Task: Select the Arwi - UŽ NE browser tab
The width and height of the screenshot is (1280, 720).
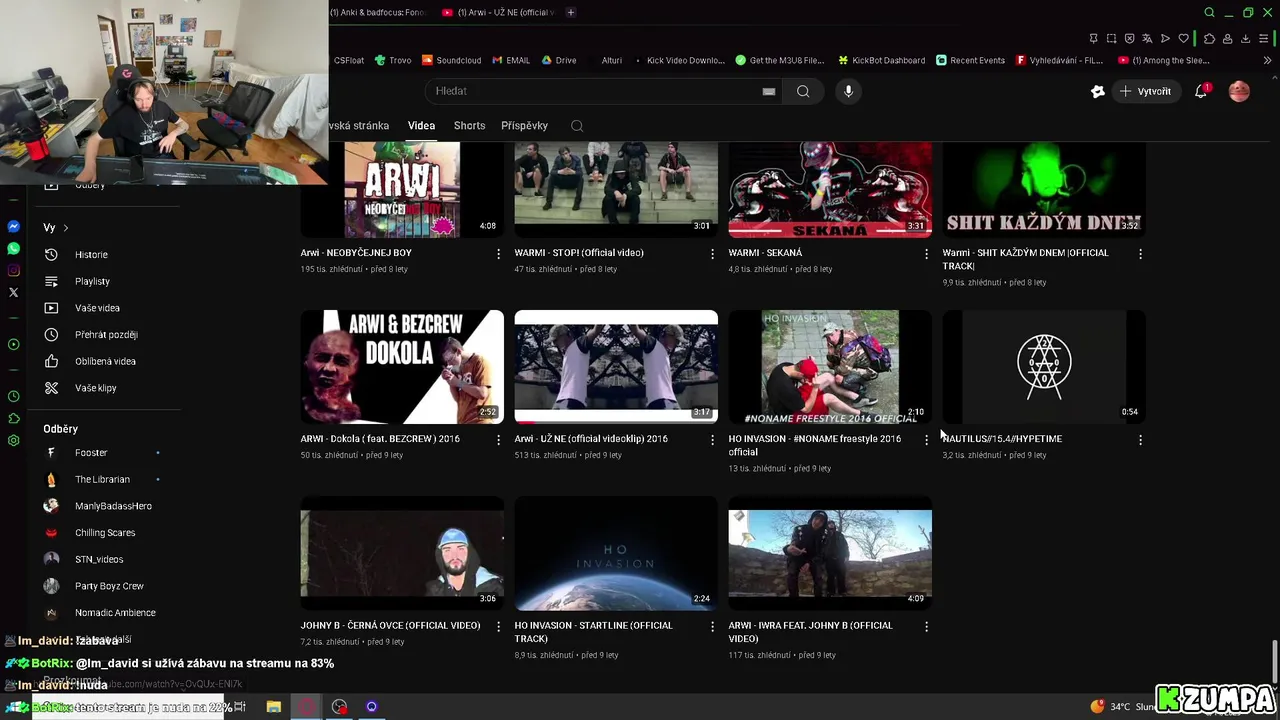Action: 498,12
